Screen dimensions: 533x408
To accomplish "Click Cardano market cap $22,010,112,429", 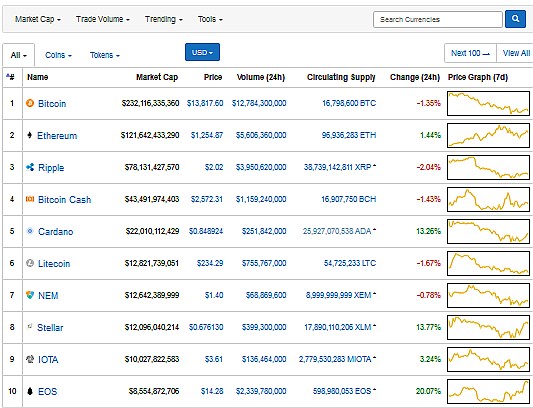I will (x=152, y=231).
